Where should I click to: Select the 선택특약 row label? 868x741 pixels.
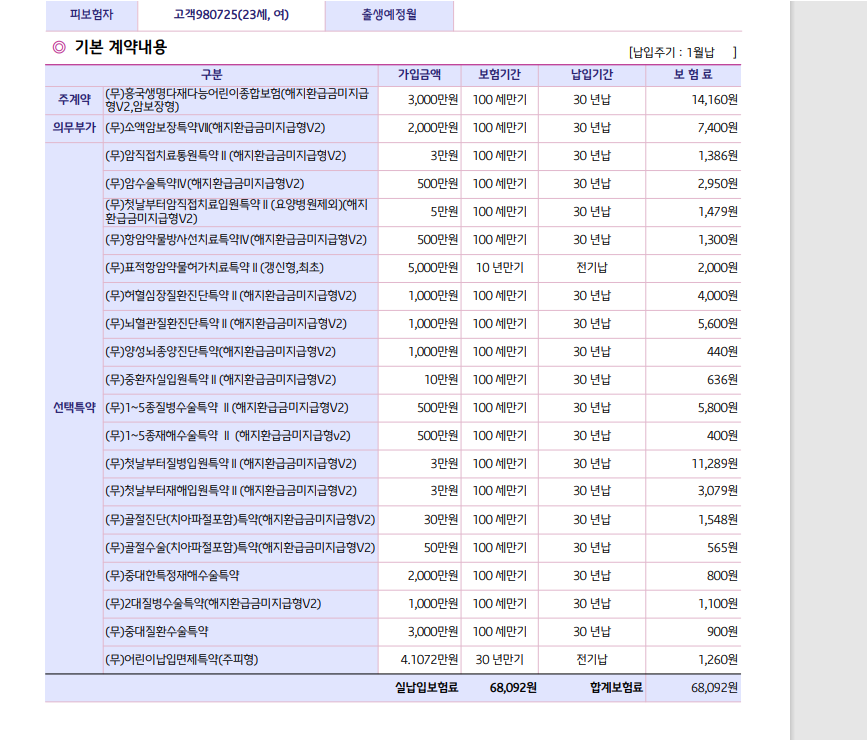(x=74, y=408)
